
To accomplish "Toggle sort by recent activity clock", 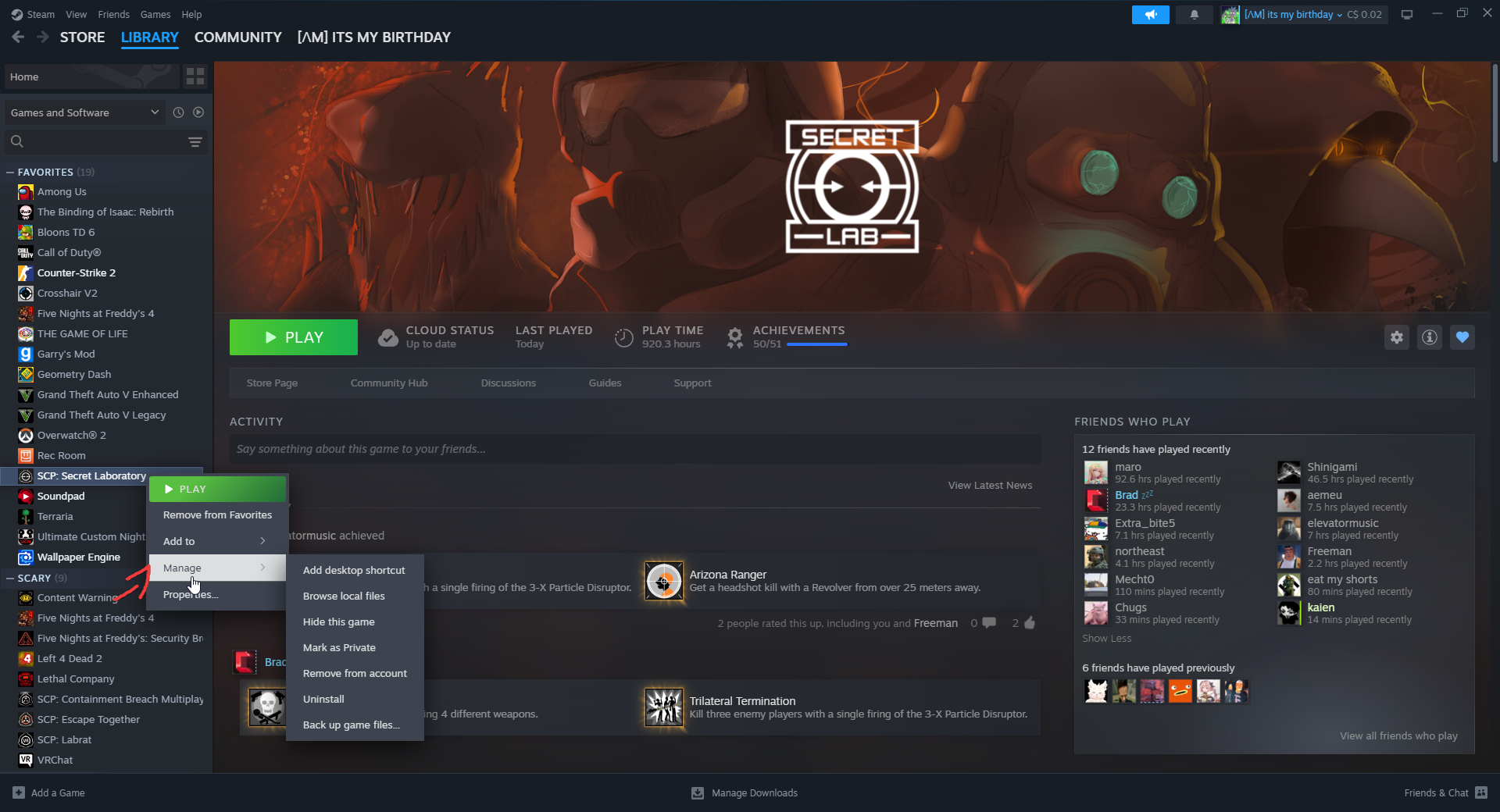I will click(x=178, y=112).
